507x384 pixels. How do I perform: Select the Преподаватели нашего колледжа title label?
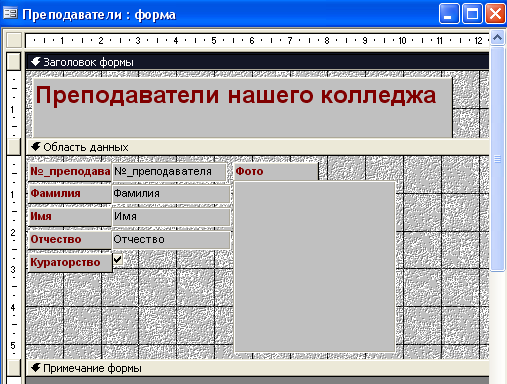243,107
